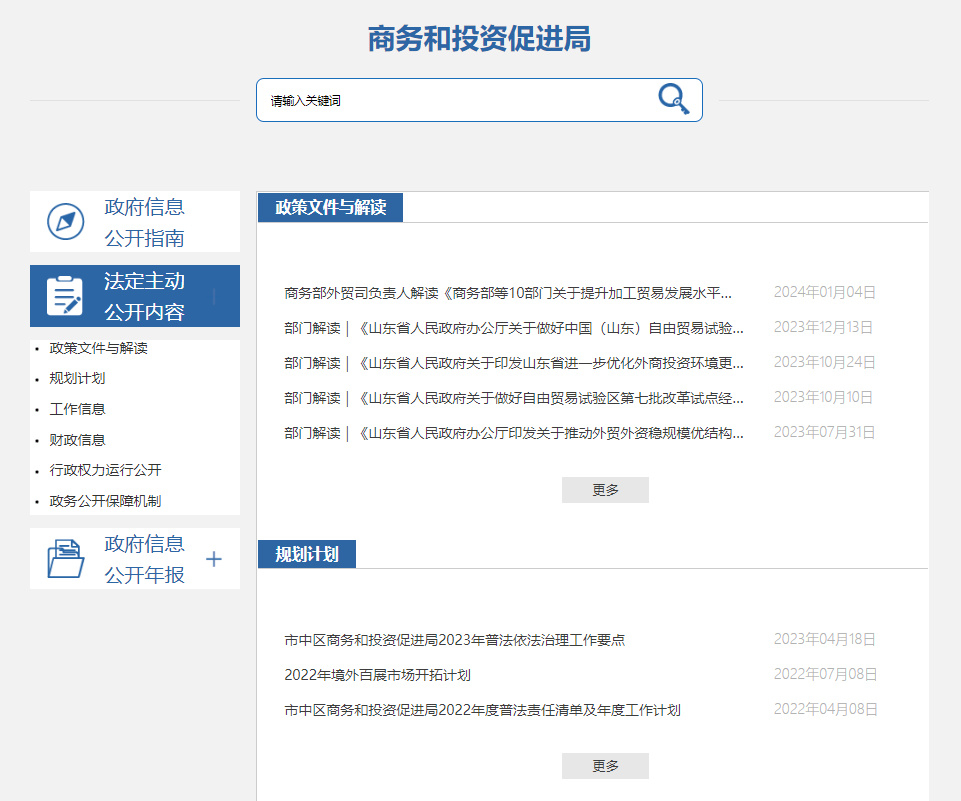Click the 政策文件与解读 section header tab
The width and height of the screenshot is (961, 801).
(x=330, y=207)
